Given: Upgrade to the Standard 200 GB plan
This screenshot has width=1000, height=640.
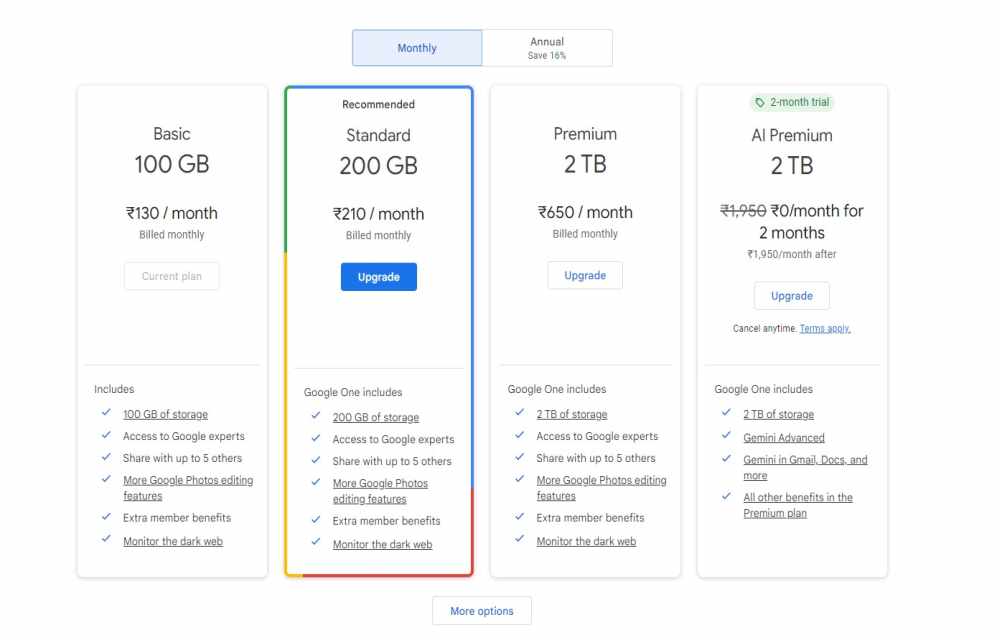Looking at the screenshot, I should point(378,276).
